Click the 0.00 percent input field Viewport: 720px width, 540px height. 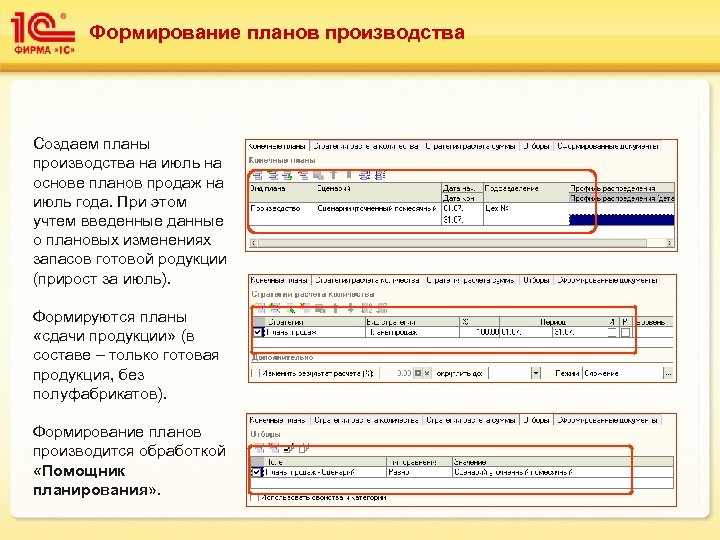[398, 373]
